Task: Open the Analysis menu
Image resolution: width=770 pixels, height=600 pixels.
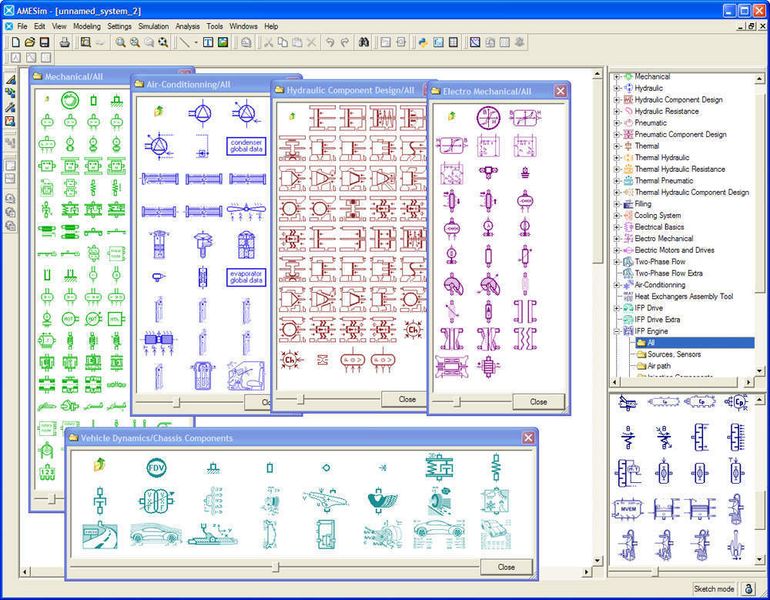Action: point(188,26)
